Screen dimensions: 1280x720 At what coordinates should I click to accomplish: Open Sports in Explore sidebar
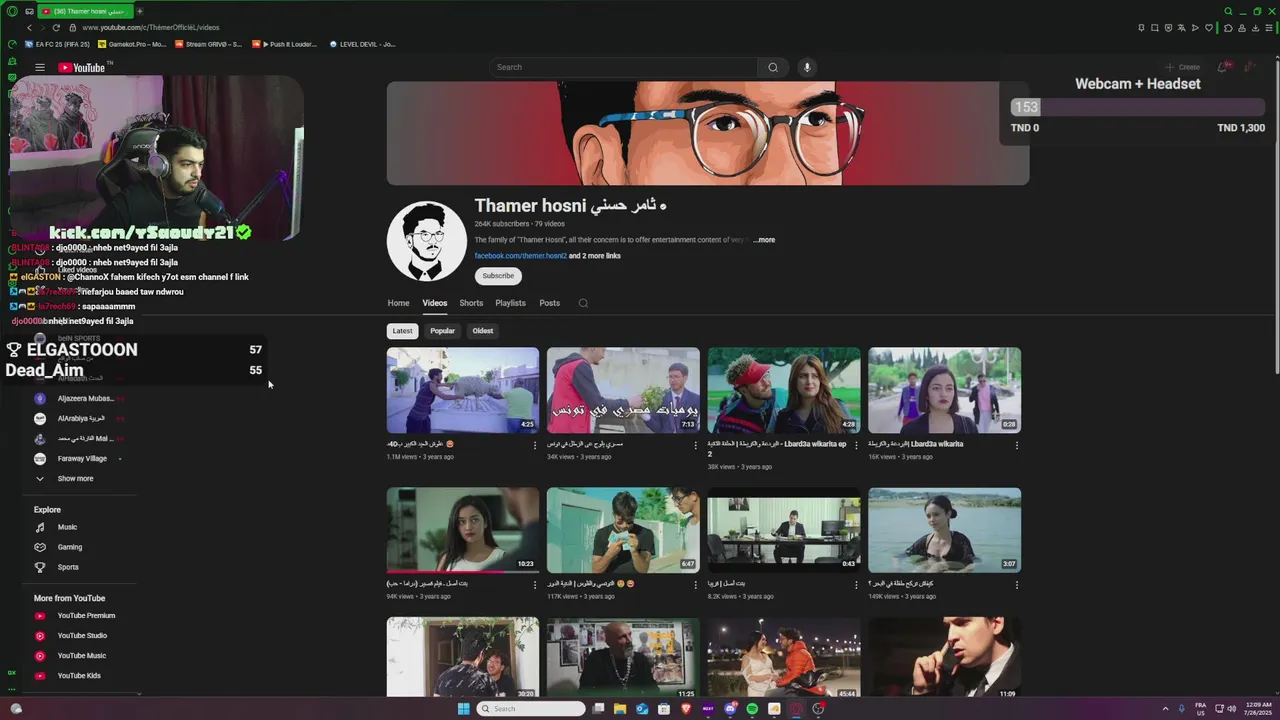pos(67,567)
